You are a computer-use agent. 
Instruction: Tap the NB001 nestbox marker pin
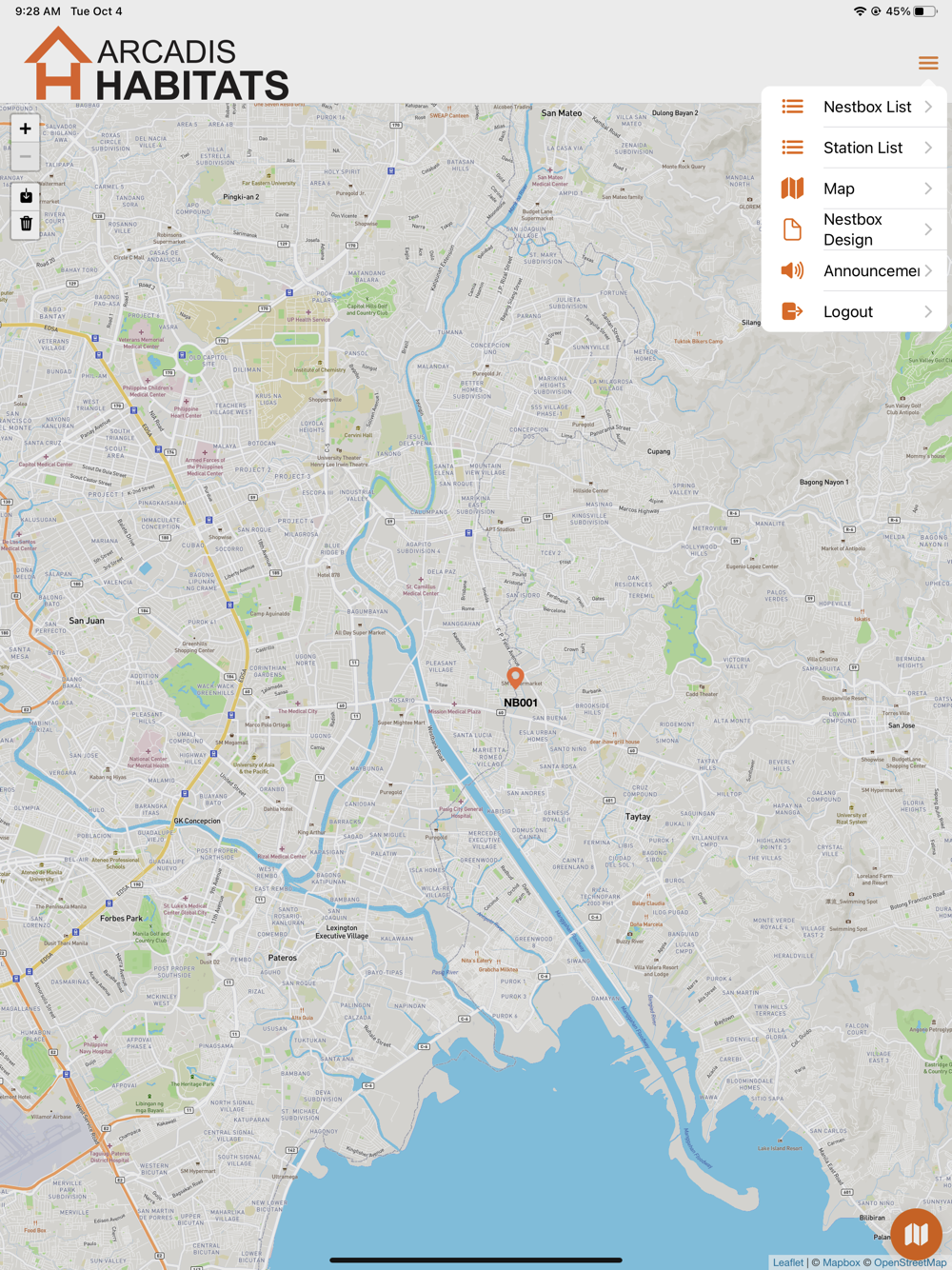point(515,677)
